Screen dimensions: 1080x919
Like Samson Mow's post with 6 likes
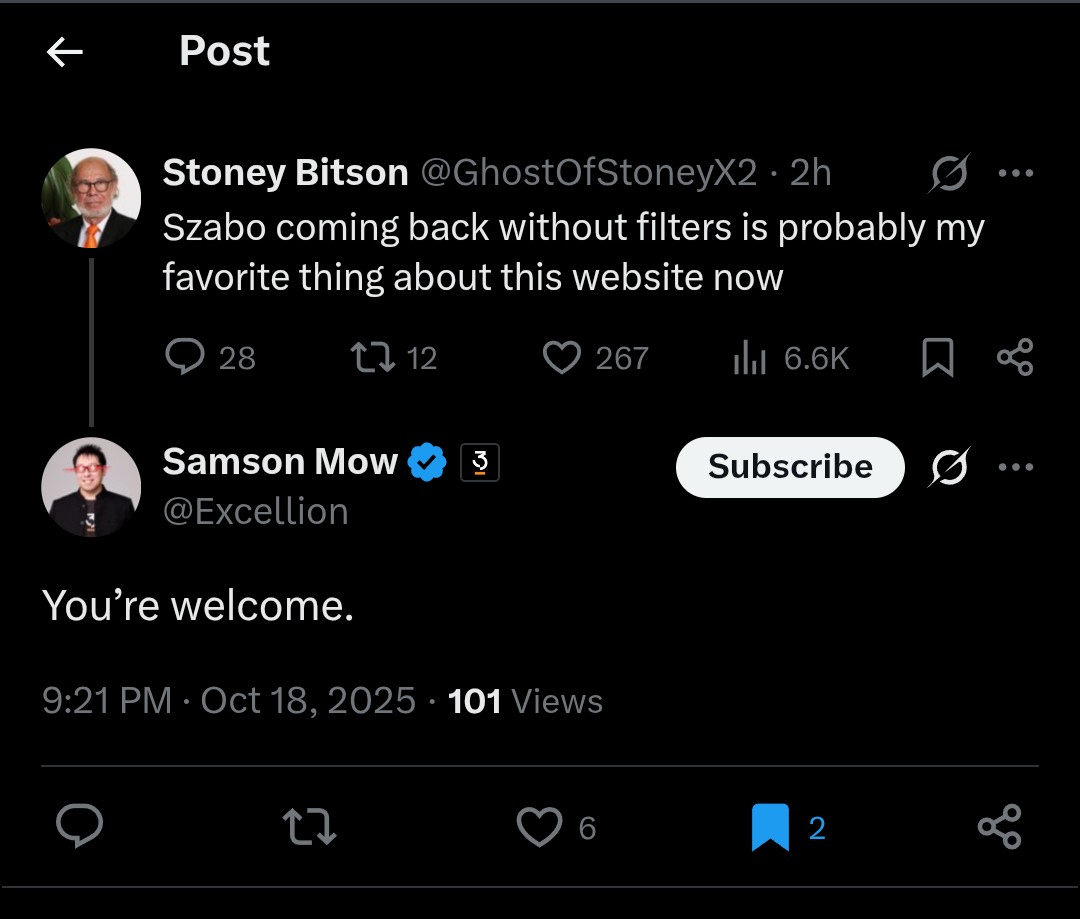tap(540, 827)
